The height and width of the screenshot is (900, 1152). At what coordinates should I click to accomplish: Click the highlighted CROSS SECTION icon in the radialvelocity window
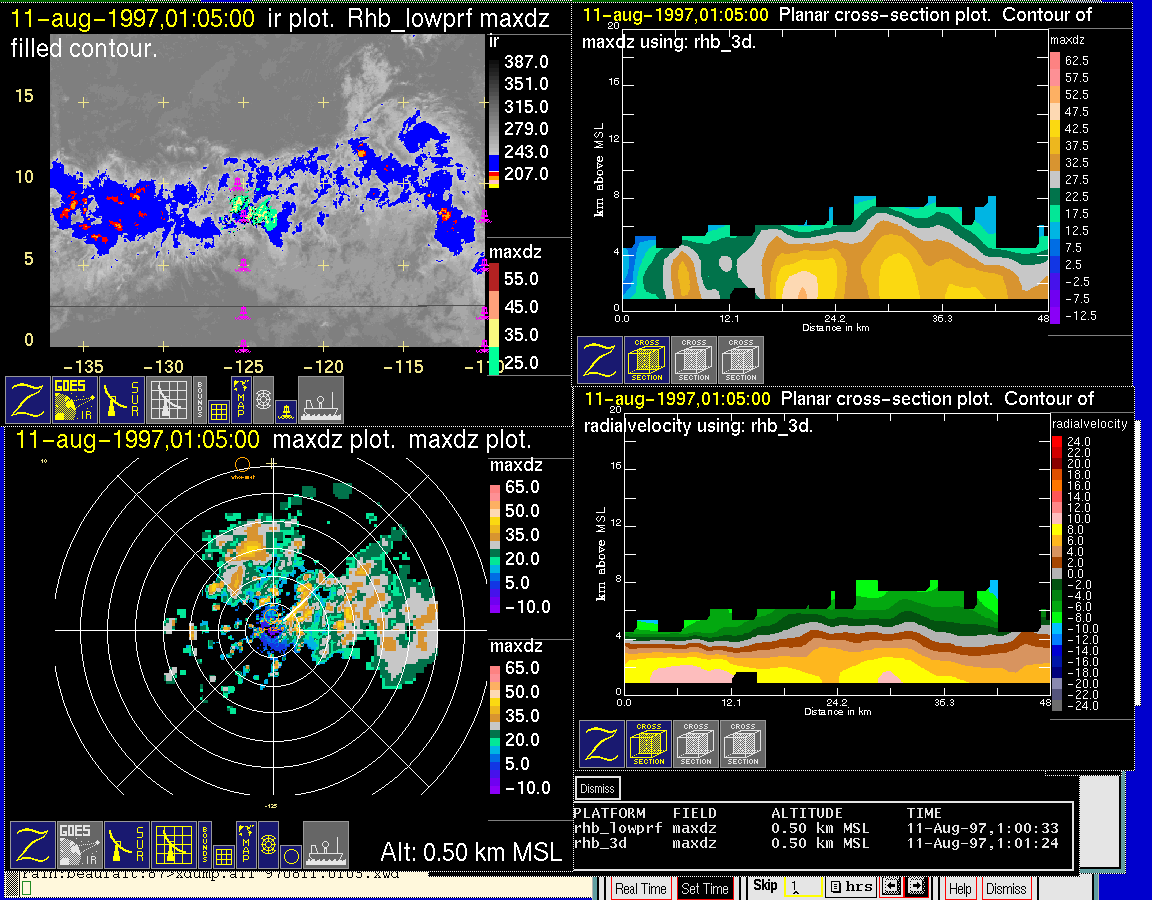pos(649,744)
